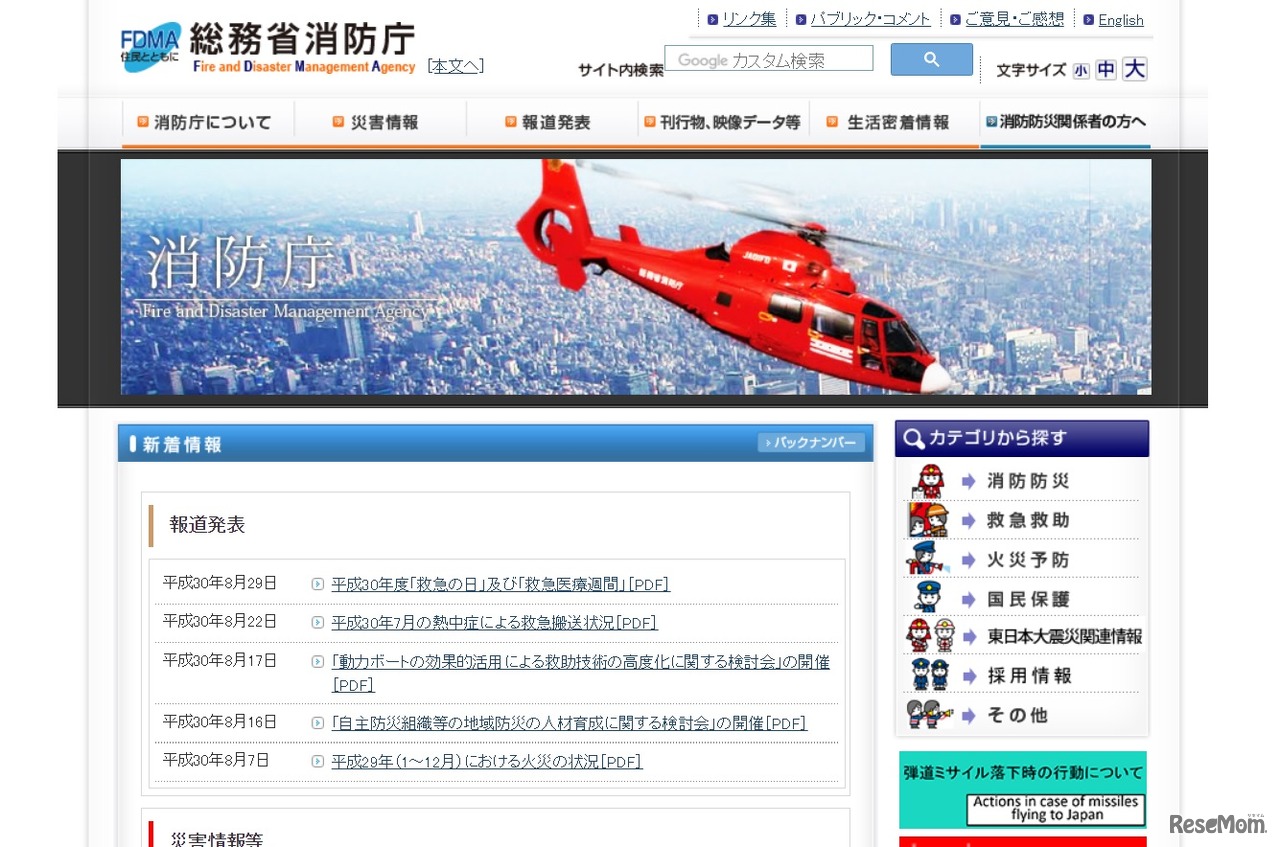This screenshot has width=1280, height=847.
Task: Click the 消防防災 category icon
Action: click(x=929, y=481)
